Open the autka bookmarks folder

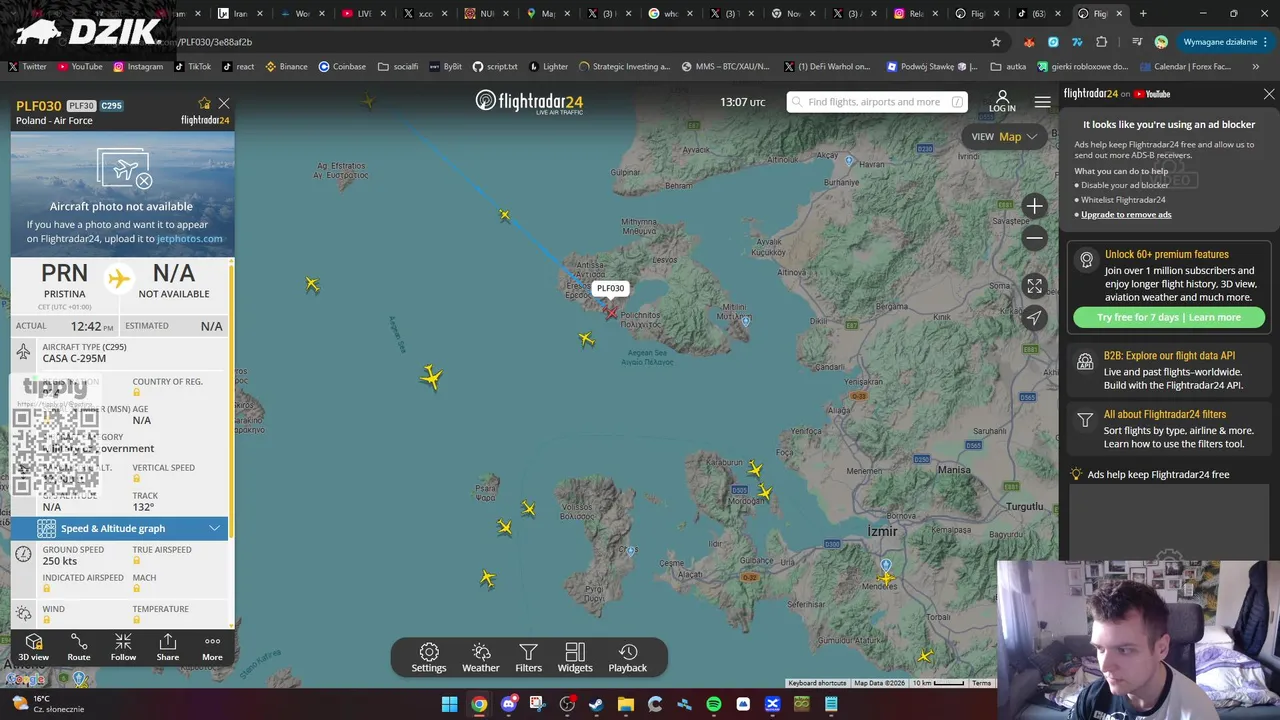click(1009, 66)
